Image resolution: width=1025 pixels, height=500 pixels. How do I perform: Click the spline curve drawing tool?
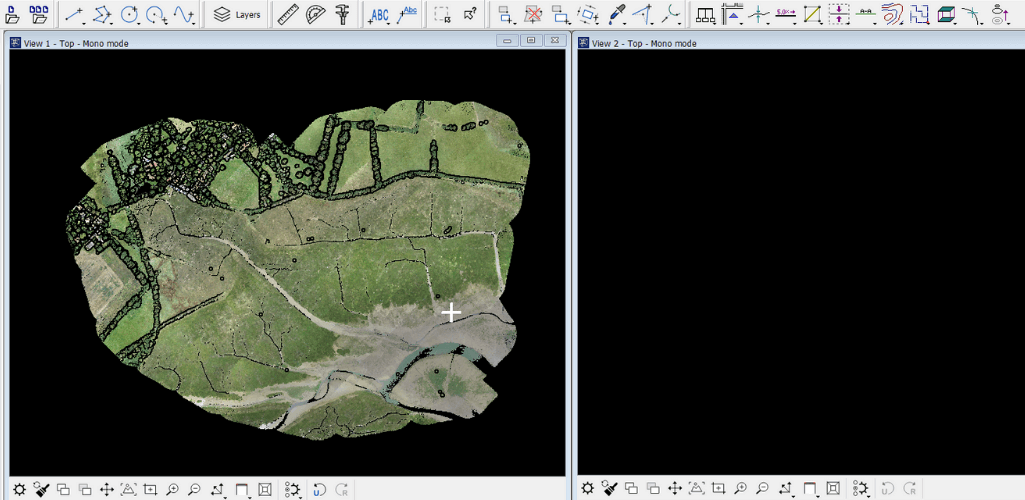click(182, 15)
